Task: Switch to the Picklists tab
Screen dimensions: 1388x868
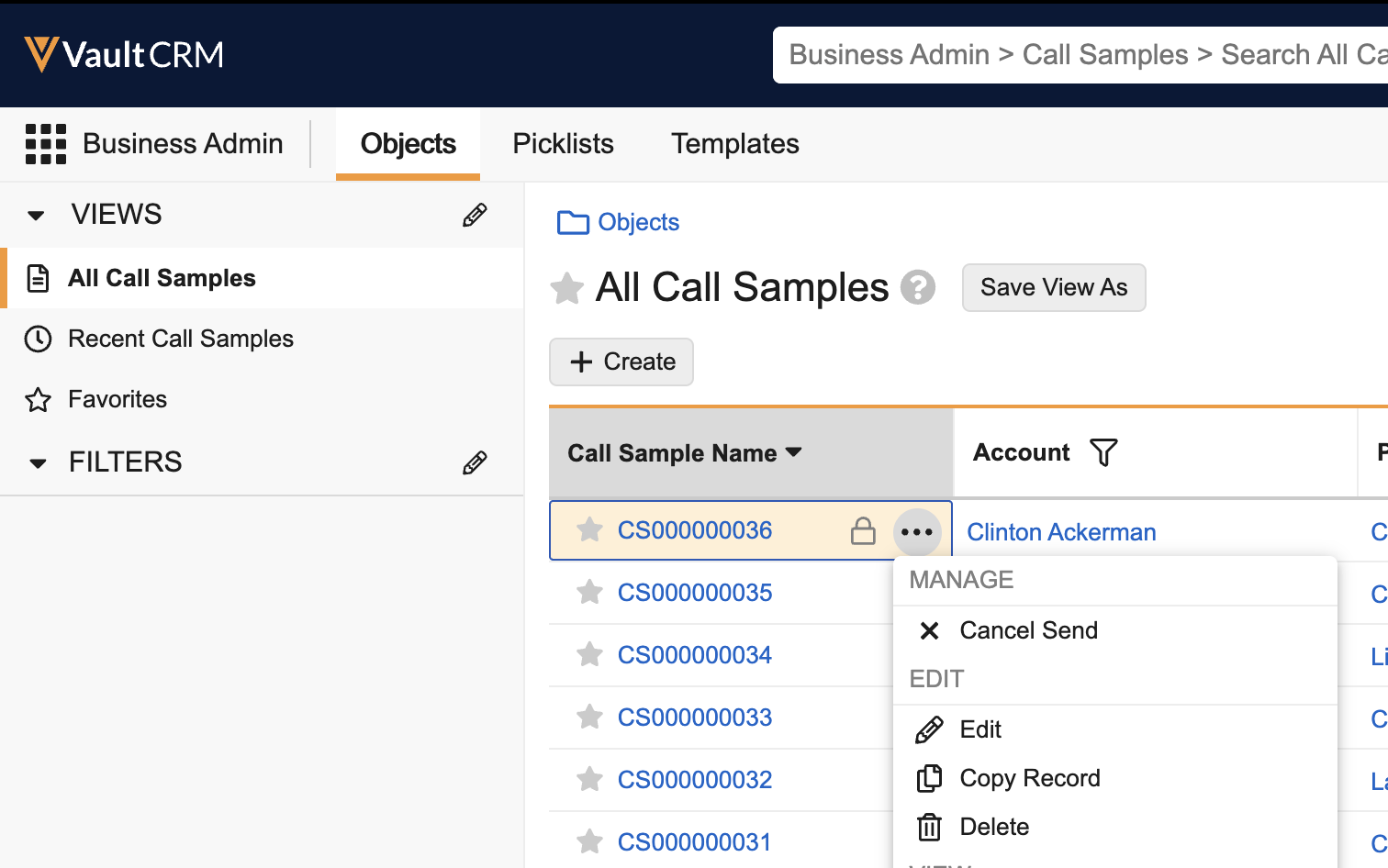Action: coord(563,144)
